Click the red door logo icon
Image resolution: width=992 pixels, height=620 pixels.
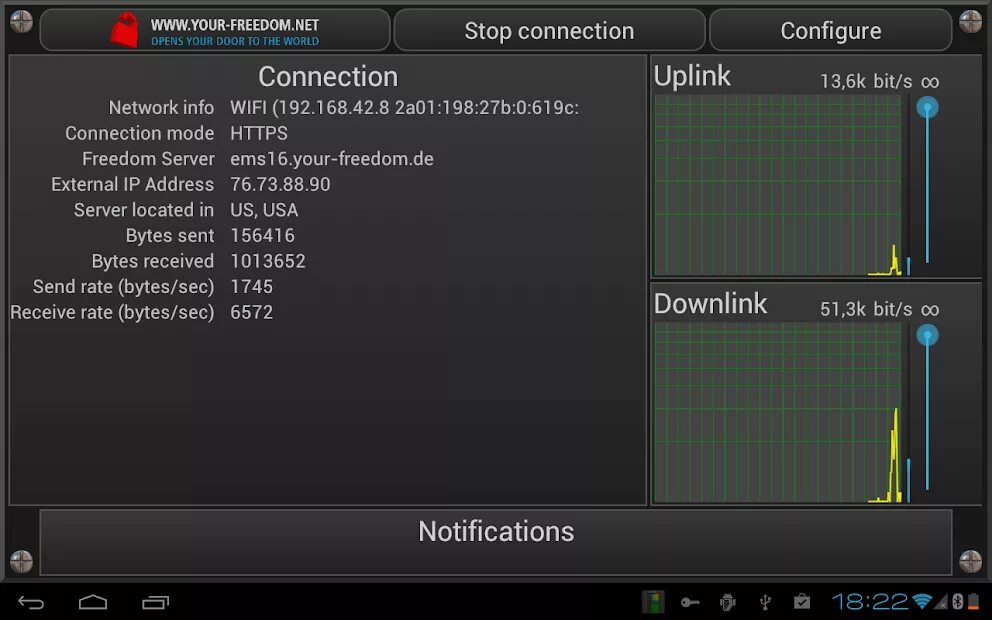pos(125,30)
